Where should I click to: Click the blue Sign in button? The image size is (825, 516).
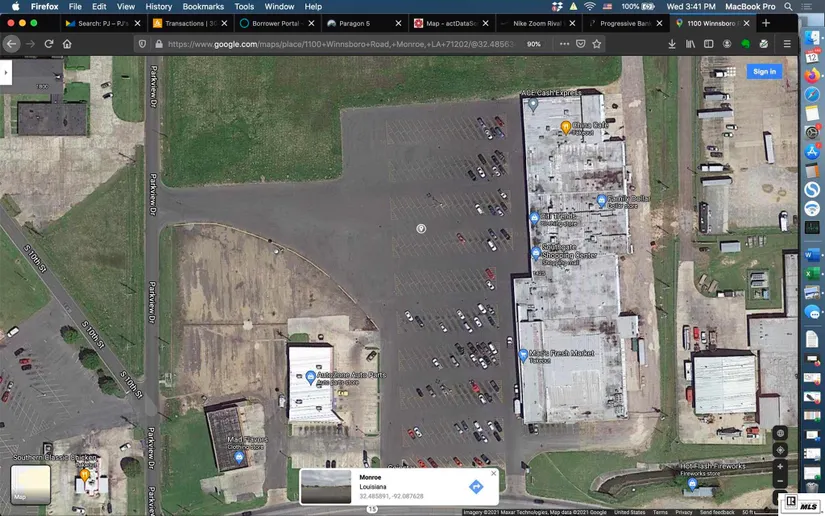(764, 71)
